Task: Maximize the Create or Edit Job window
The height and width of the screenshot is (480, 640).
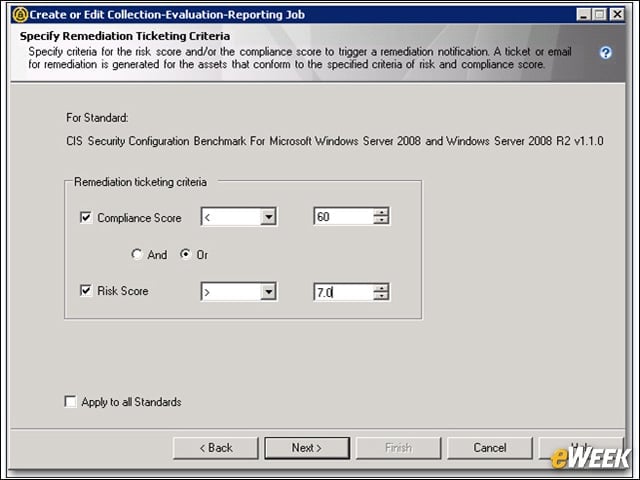Action: pos(600,15)
